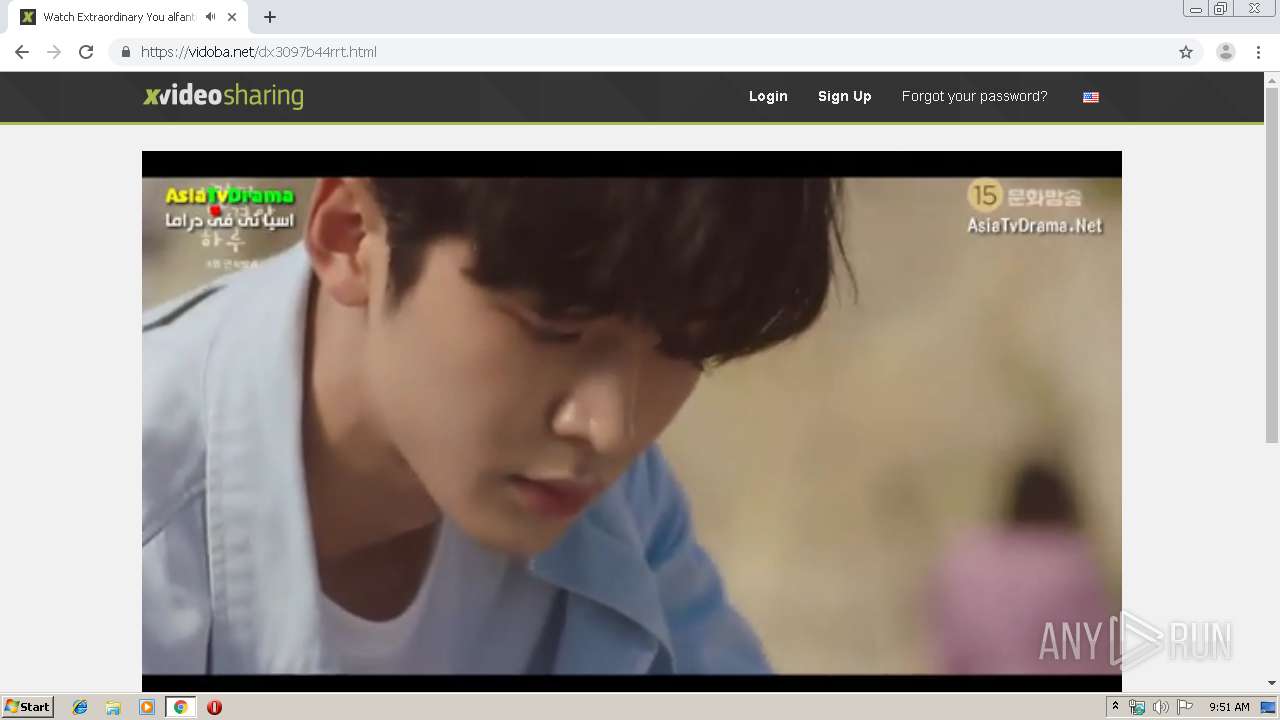Open the network tray icon
The image size is (1280, 720).
coord(1137,707)
